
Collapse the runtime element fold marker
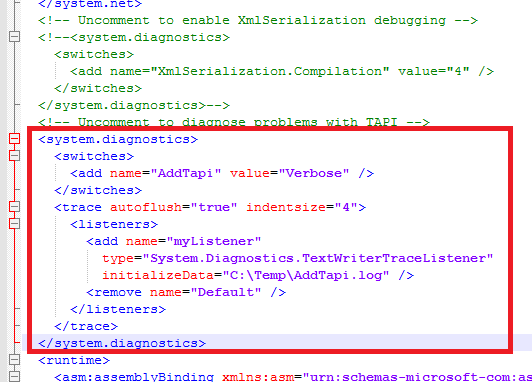pos(14,359)
